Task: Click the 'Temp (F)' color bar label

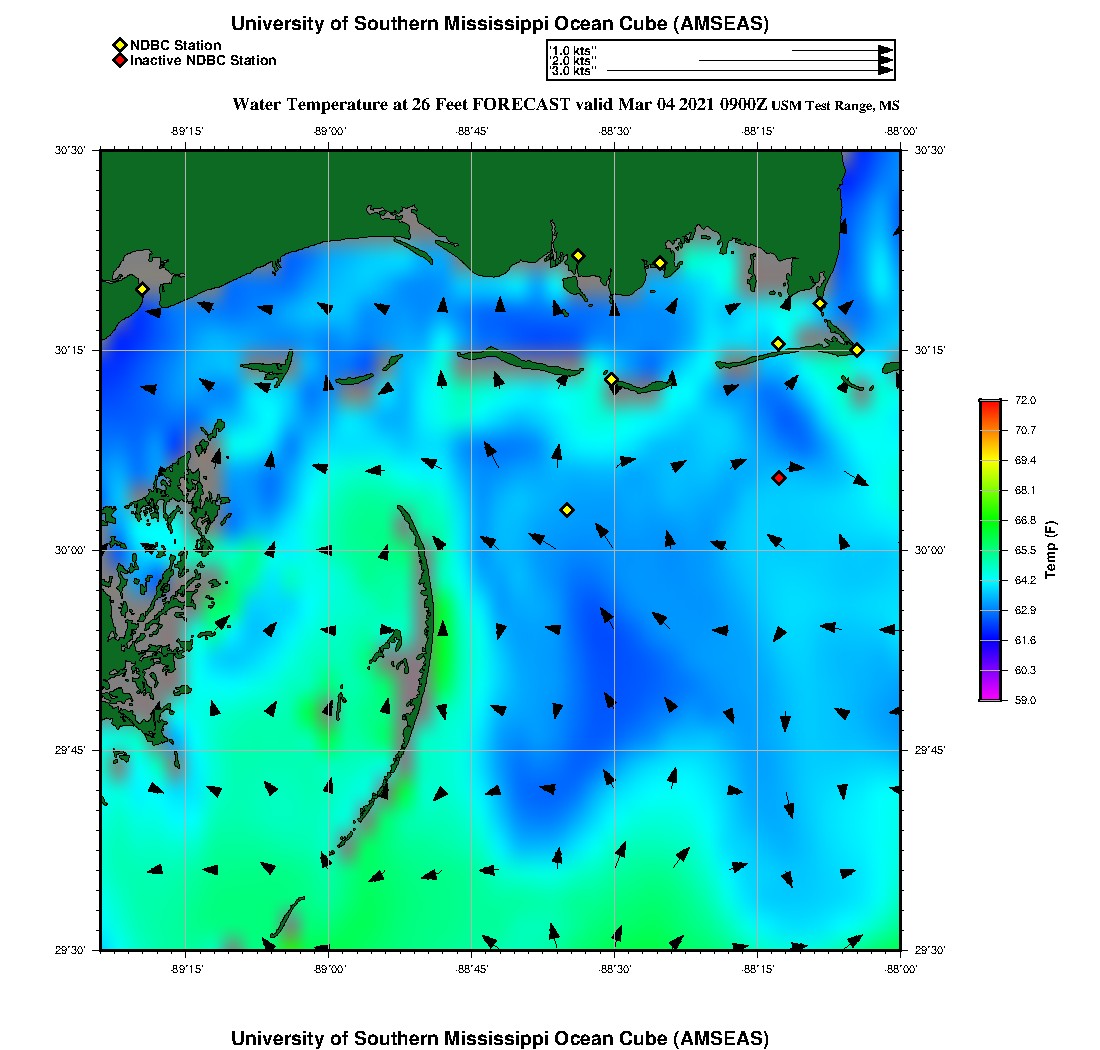Action: [1050, 550]
